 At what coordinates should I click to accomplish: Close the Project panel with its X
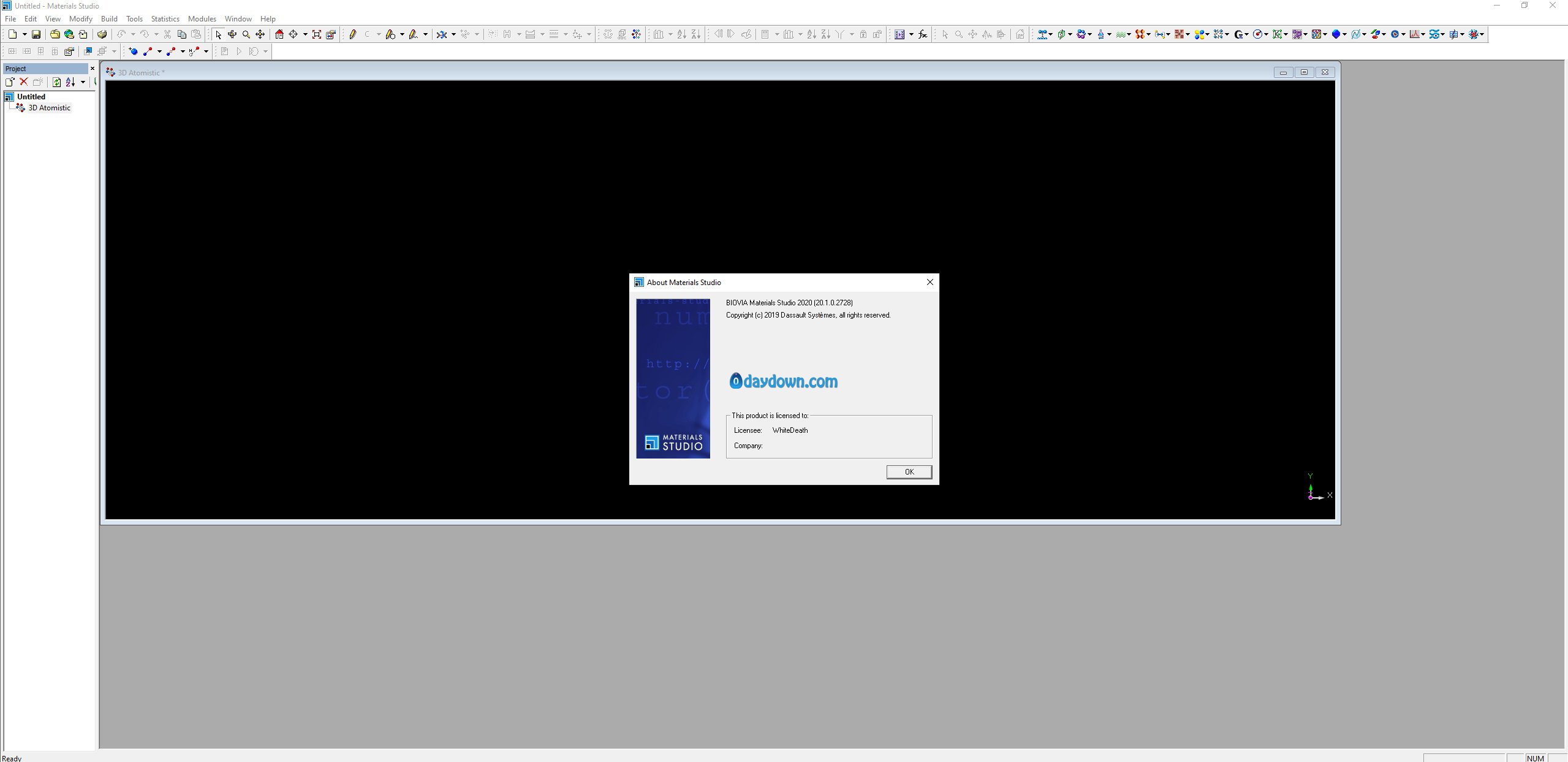click(x=93, y=68)
